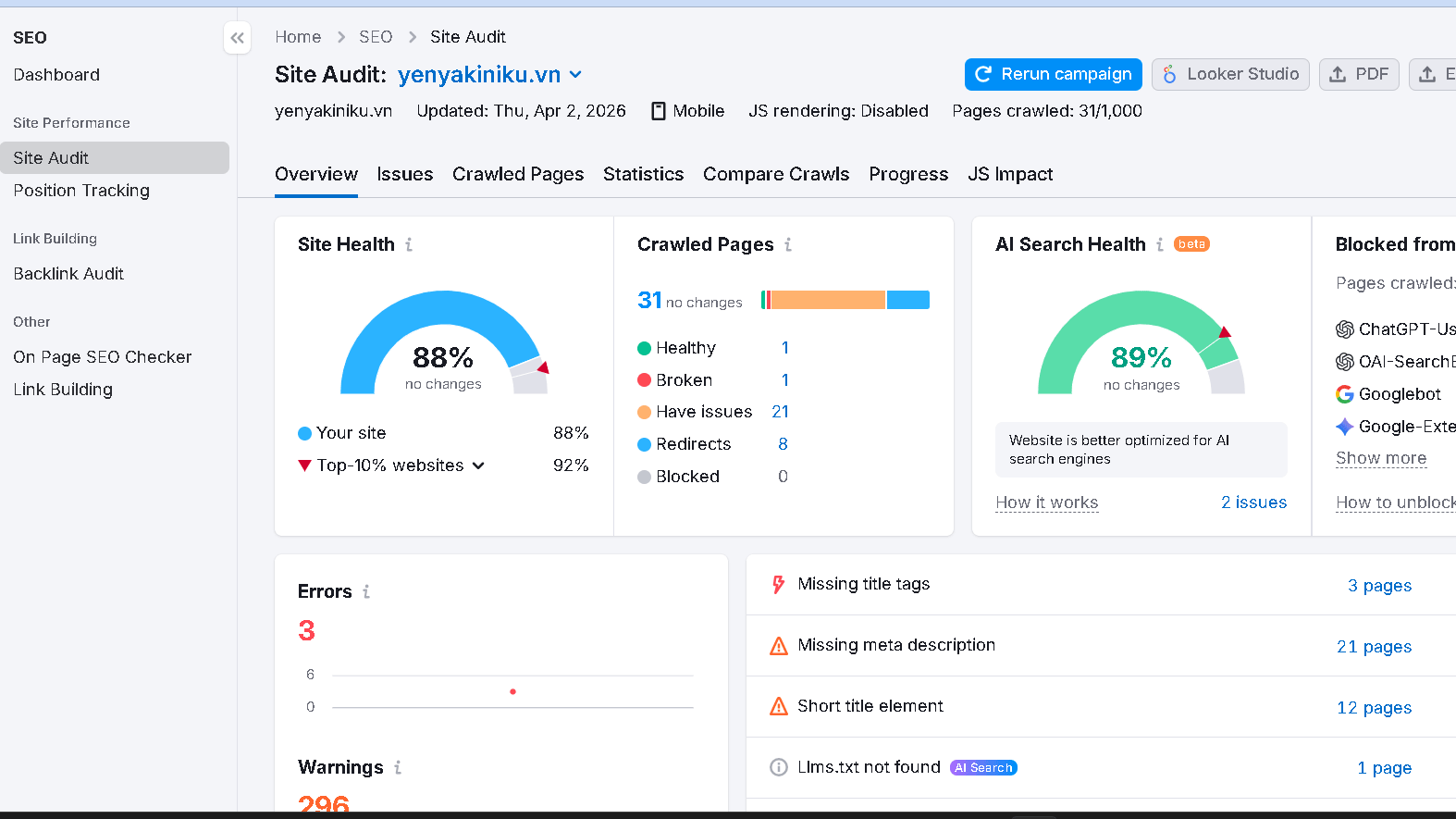This screenshot has width=1456, height=819.
Task: Open Position Tracking in the sidebar
Action: tap(81, 191)
